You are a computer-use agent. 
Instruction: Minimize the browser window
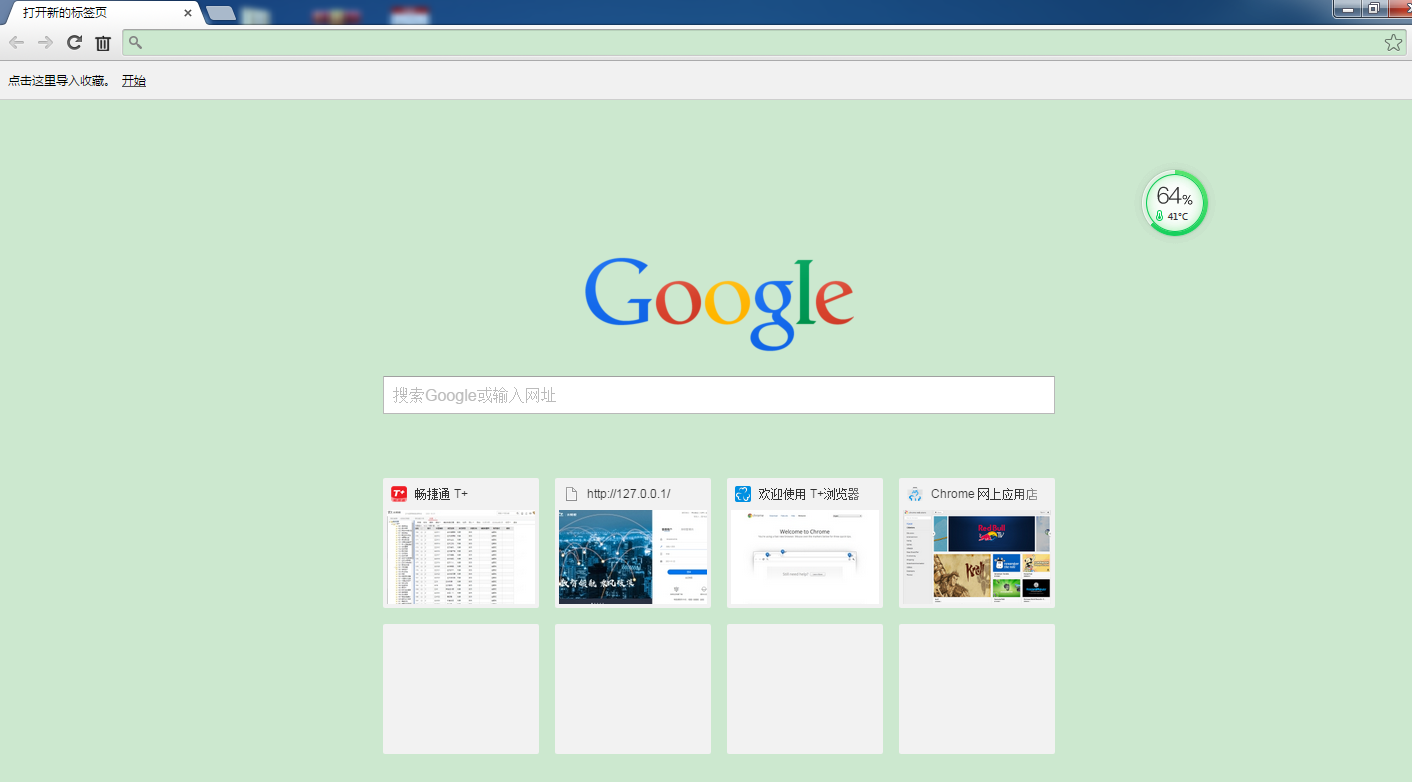tap(1347, 9)
